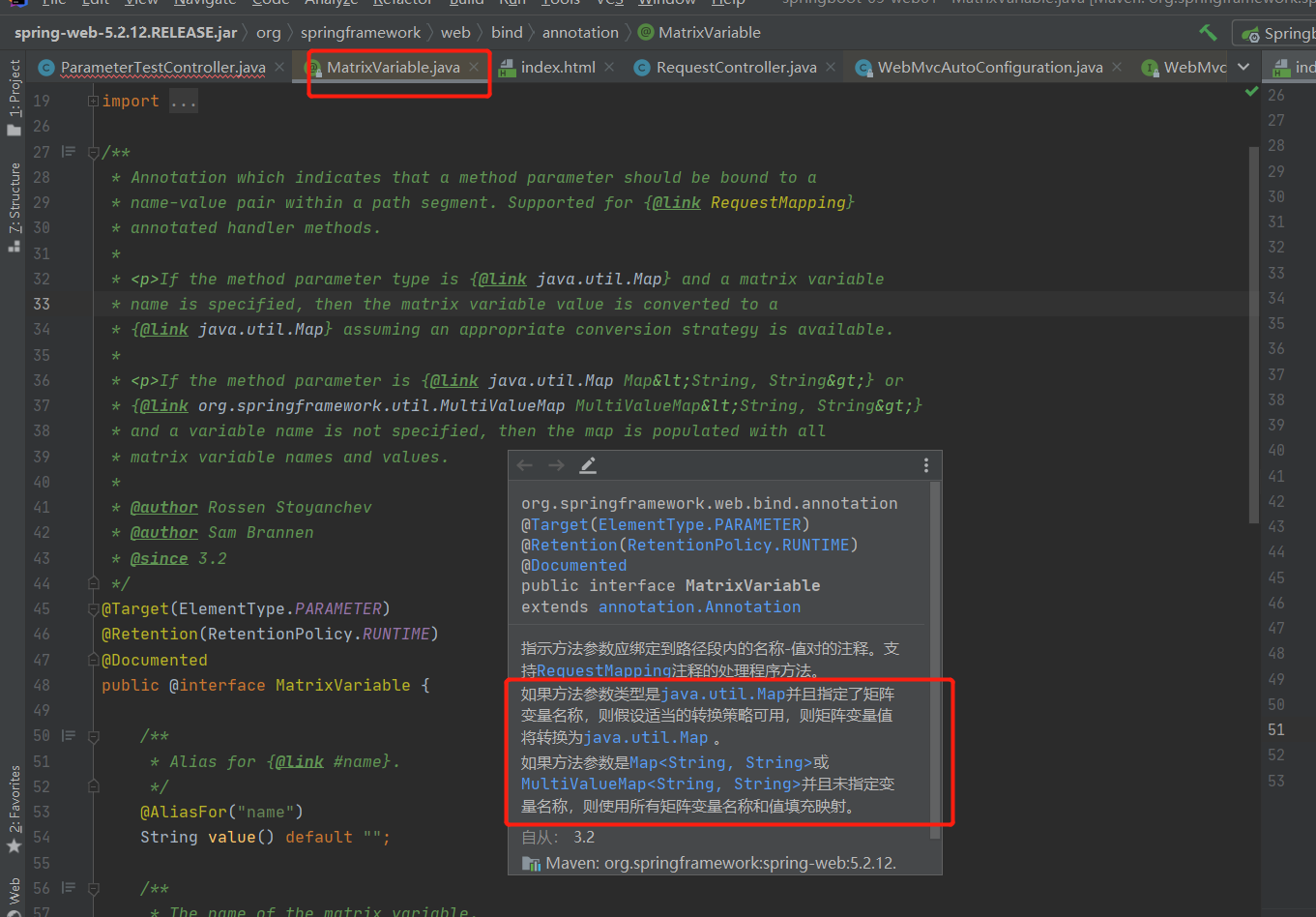Select the ind tab in the right split editor

click(x=1295, y=67)
